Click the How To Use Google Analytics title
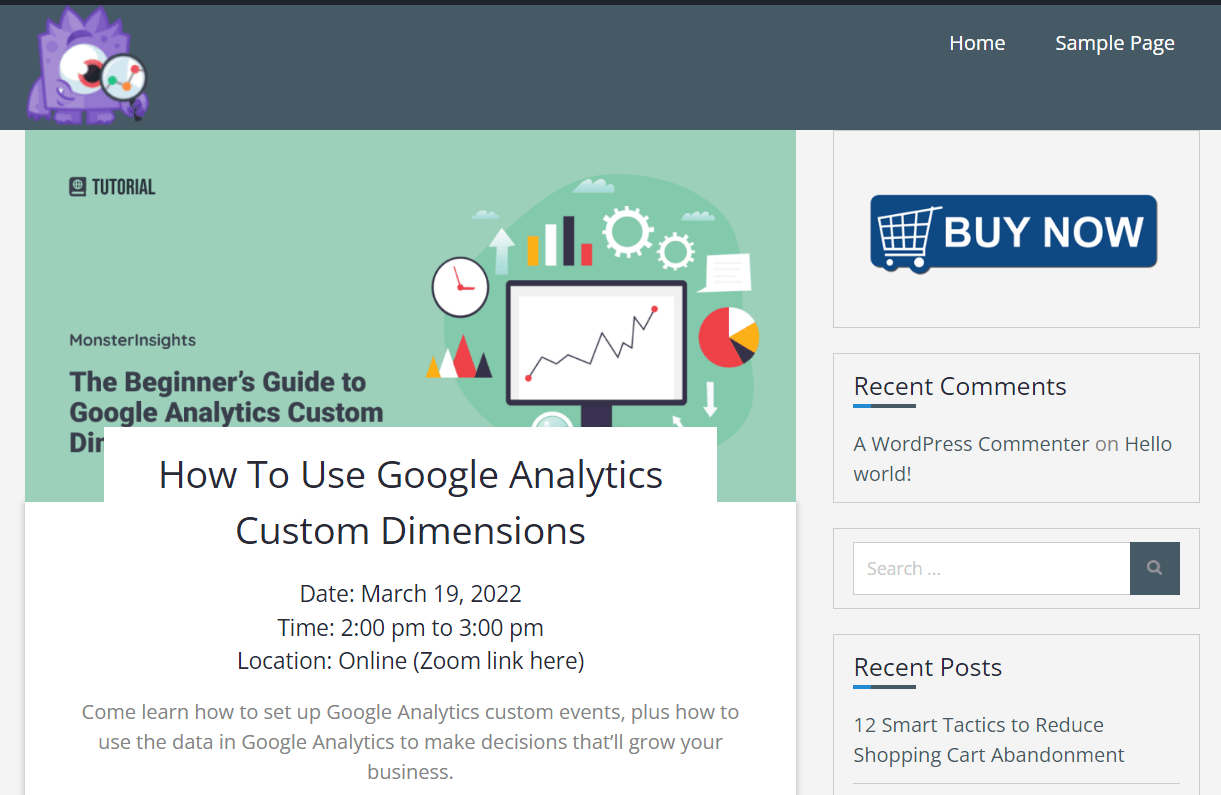This screenshot has width=1221, height=795. pyautogui.click(x=410, y=502)
